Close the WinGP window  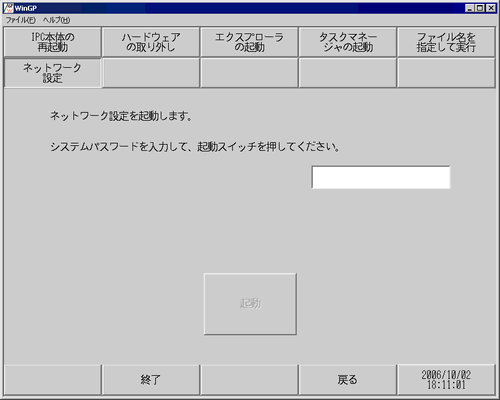point(491,8)
